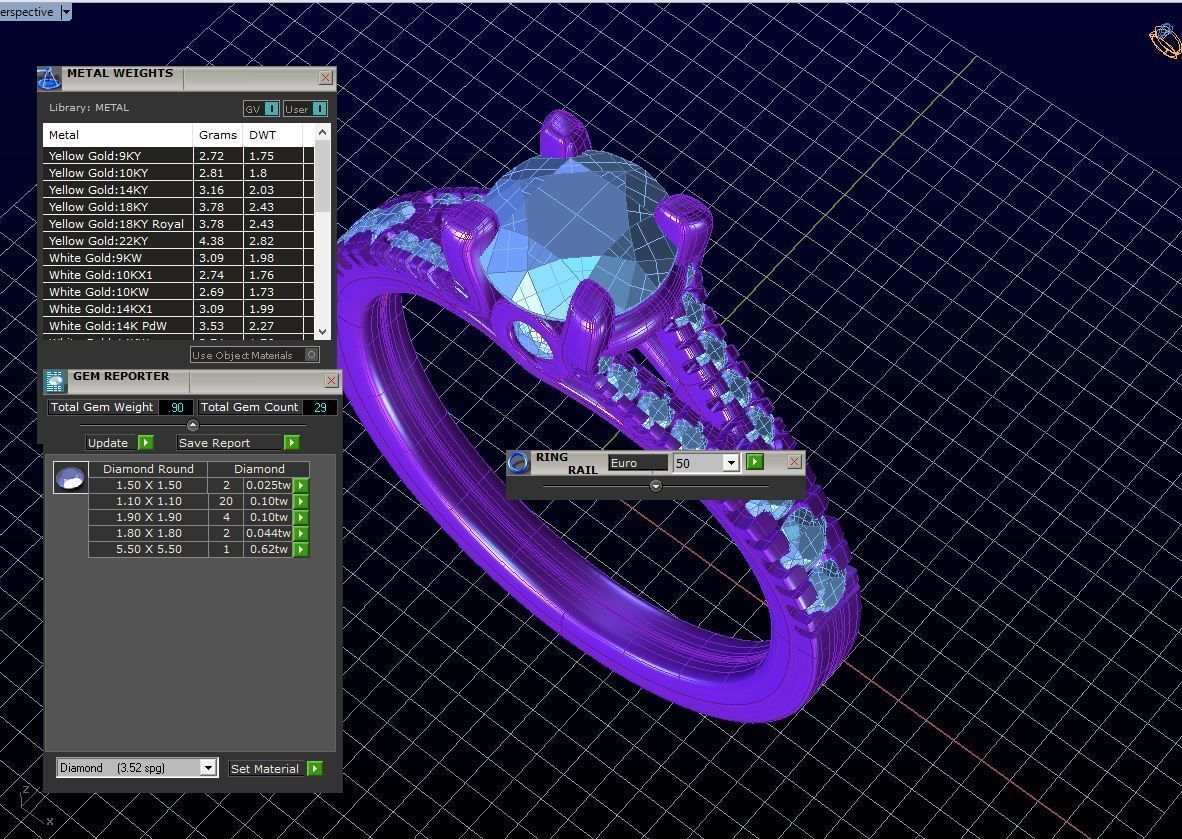Select White Gold:14K PdW row
Screen dimensions: 1182x839
[178, 326]
